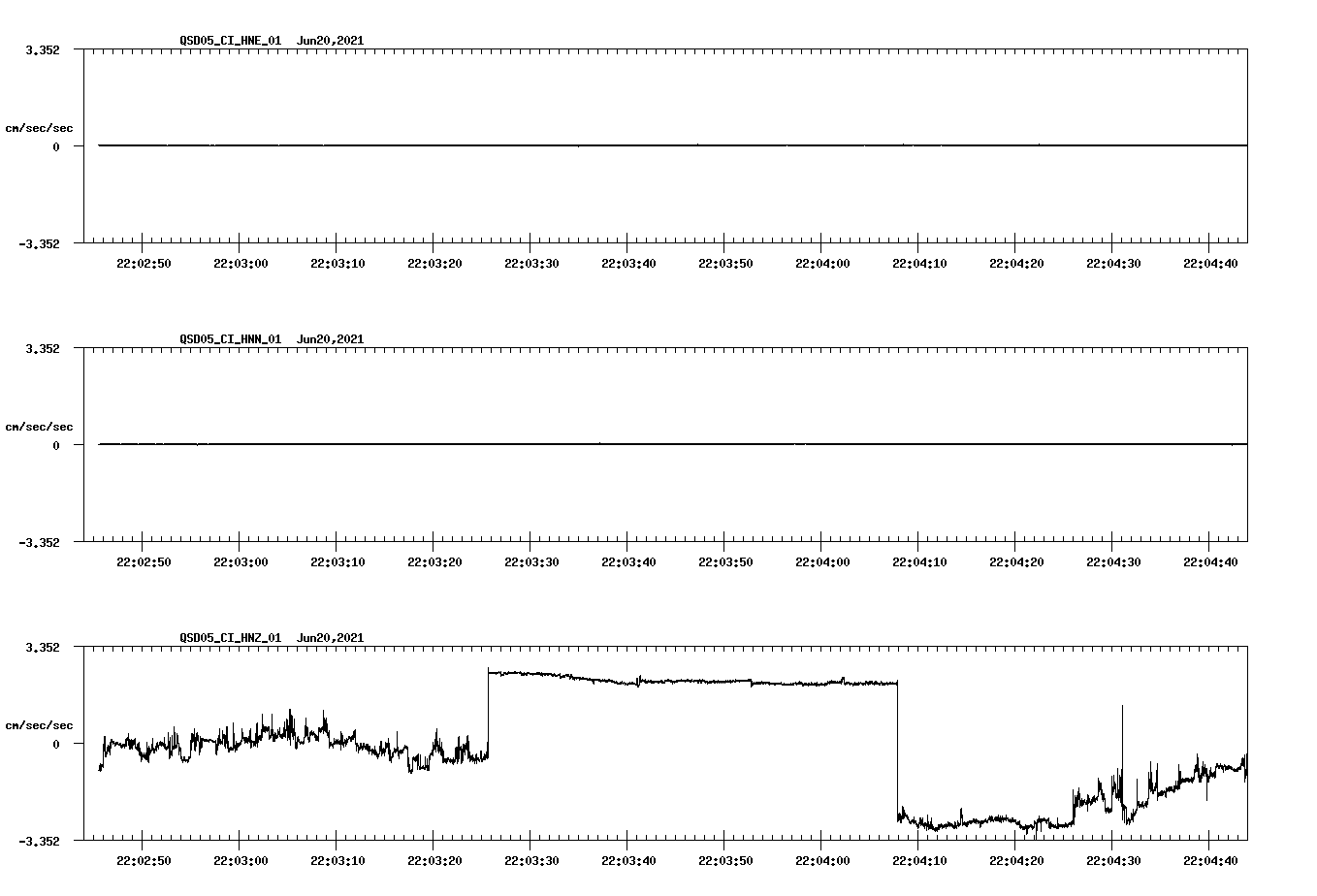Click the flat upper plateau in HNZ trace
The width and height of the screenshot is (1317, 896).
692,680
